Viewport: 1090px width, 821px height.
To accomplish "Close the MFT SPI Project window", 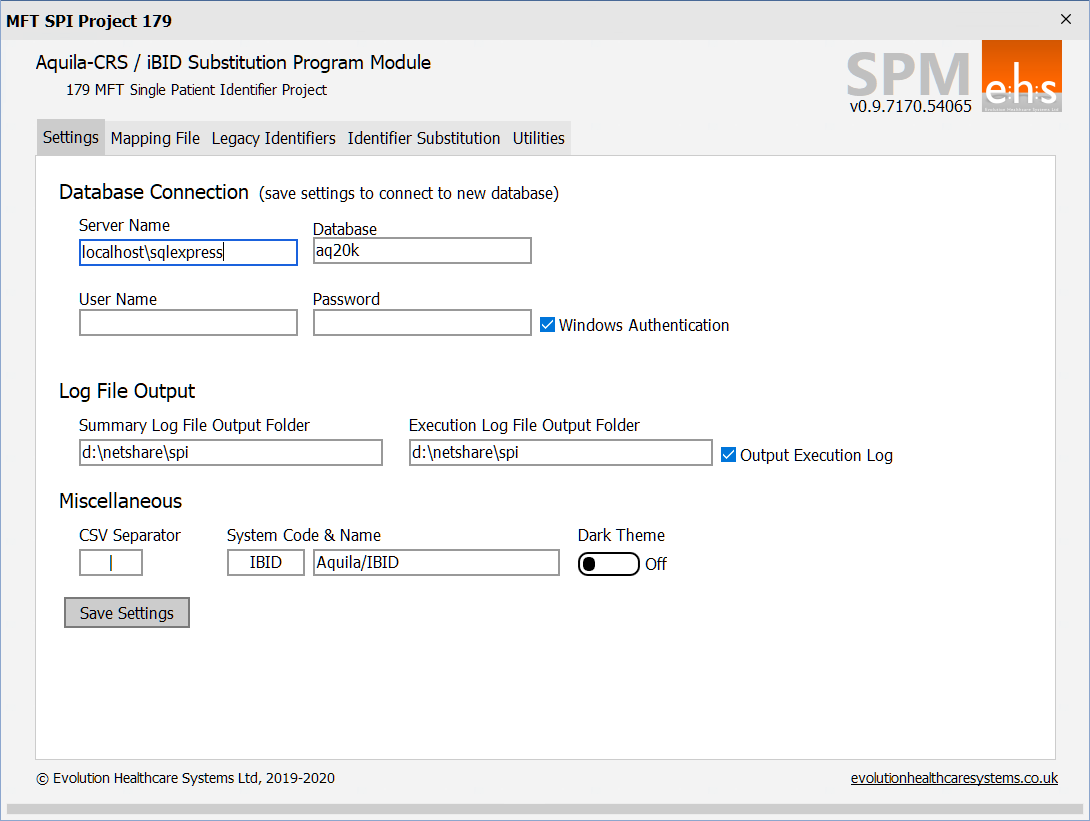I will pos(1065,19).
